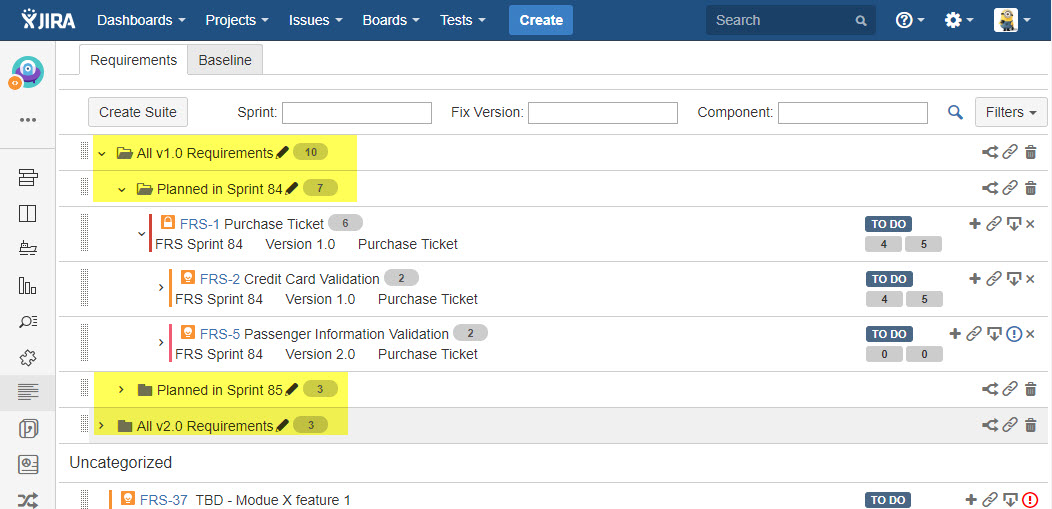Run the search magnifier next to Component
Image resolution: width=1052 pixels, height=509 pixels.
(x=955, y=113)
